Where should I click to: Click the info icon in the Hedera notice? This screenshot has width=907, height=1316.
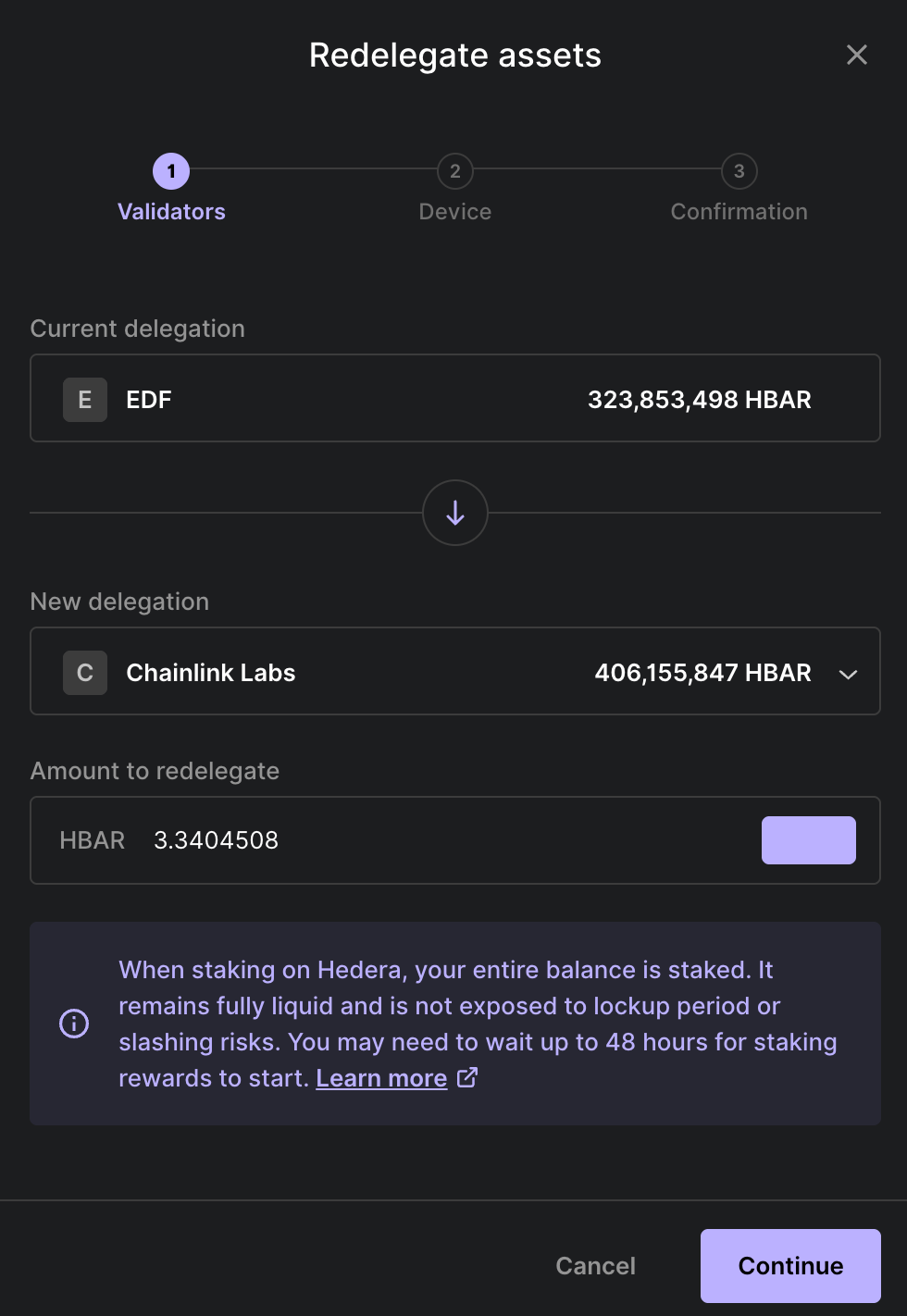point(74,1024)
